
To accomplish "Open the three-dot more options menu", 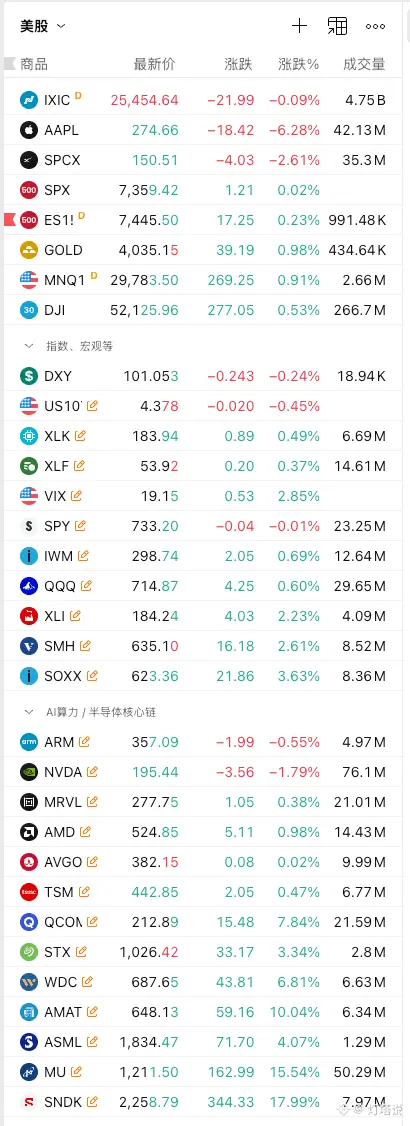I will click(376, 27).
